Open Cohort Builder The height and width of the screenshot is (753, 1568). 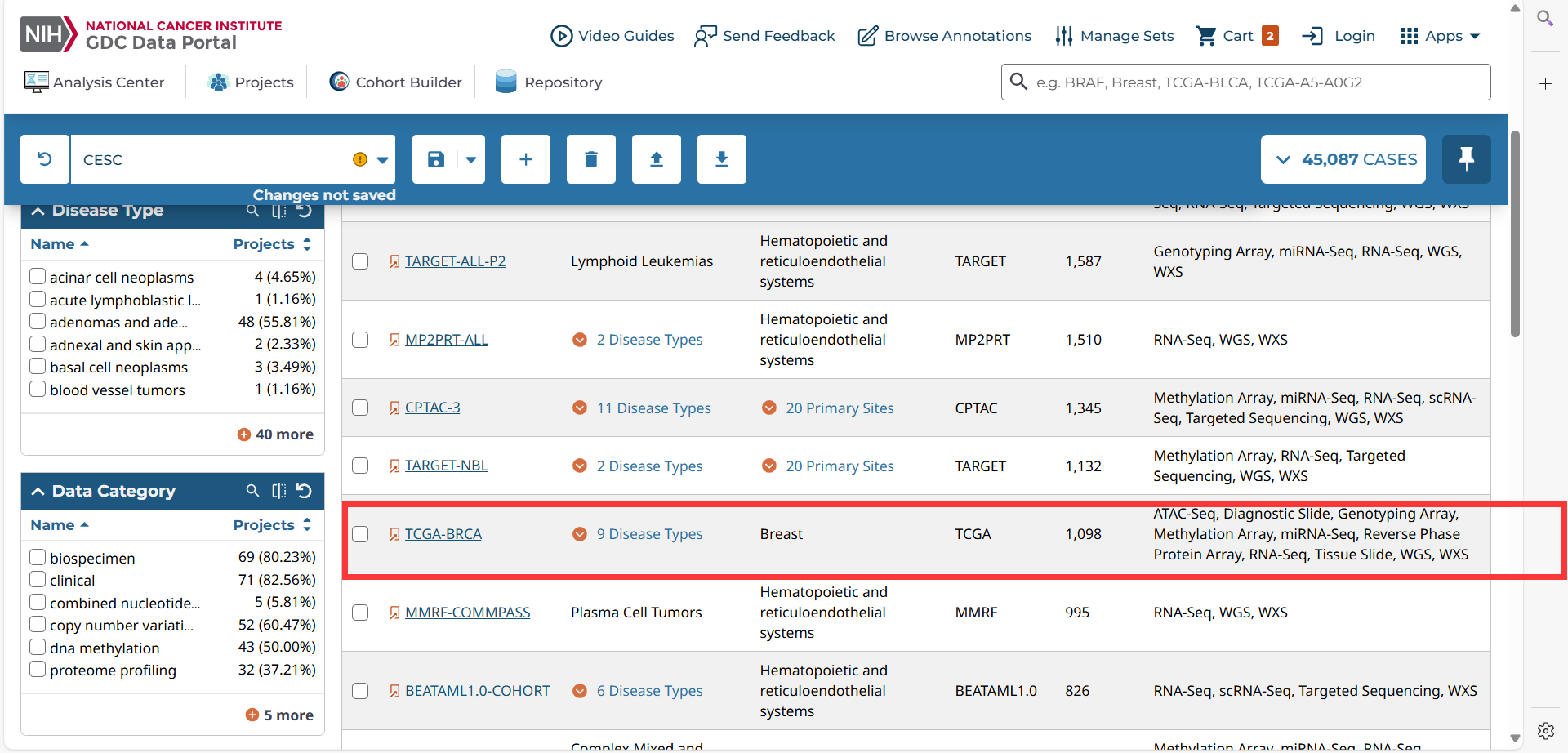pyautogui.click(x=396, y=82)
